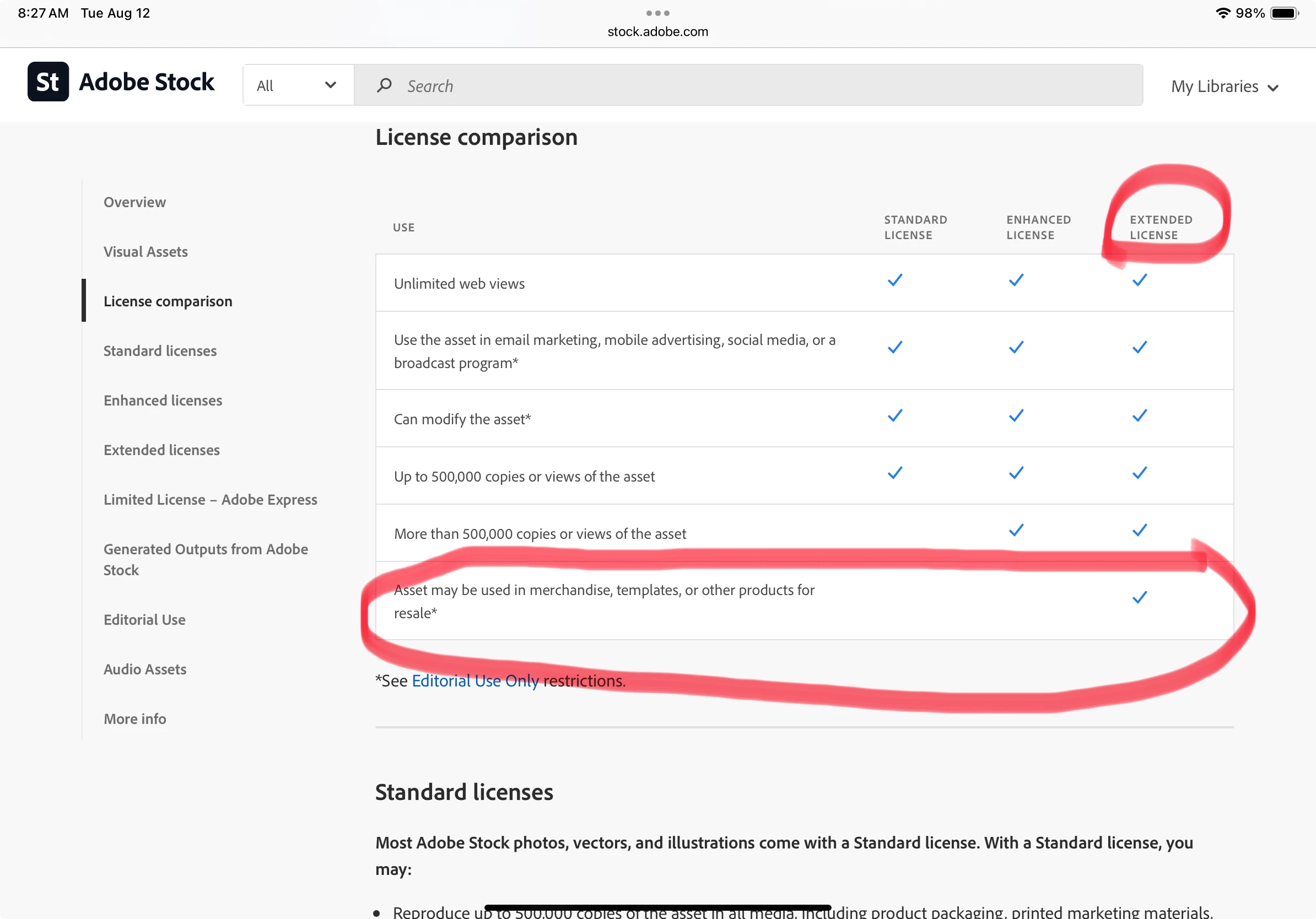
Task: Select Overview in the sidebar
Action: [x=134, y=202]
